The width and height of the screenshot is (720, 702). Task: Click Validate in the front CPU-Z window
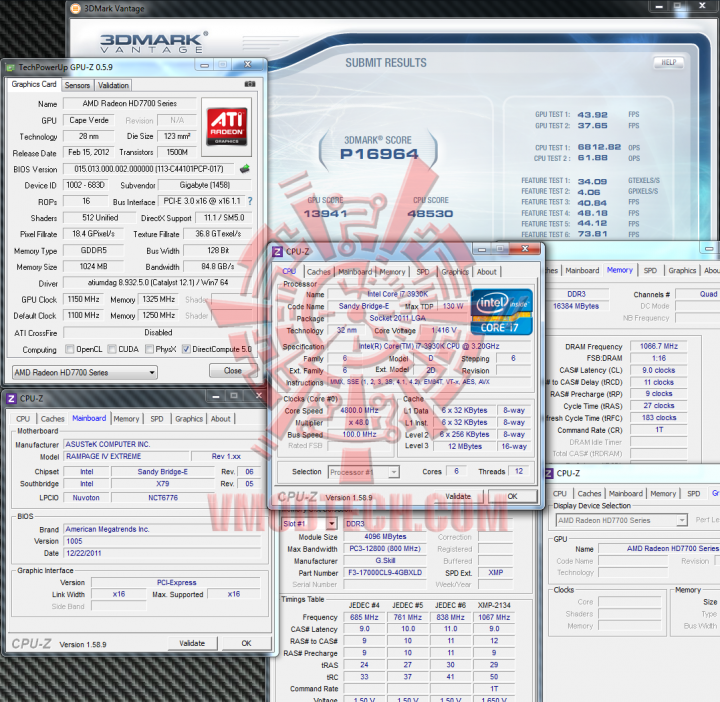pyautogui.click(x=458, y=496)
